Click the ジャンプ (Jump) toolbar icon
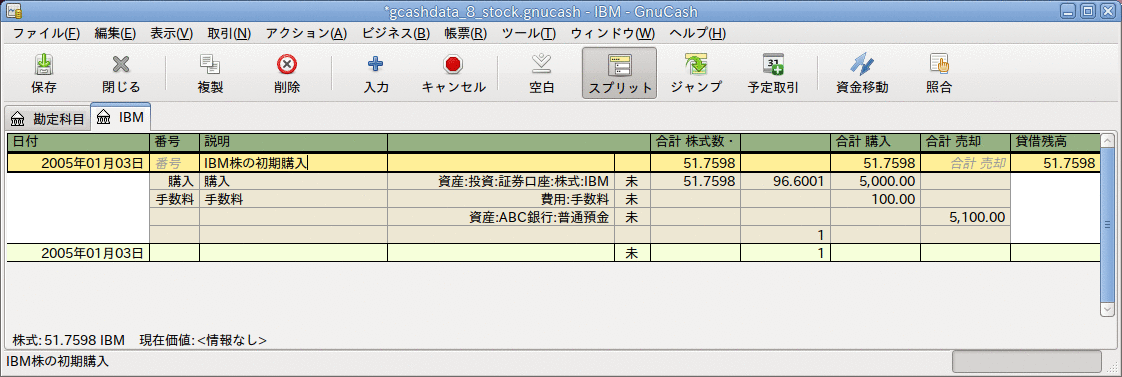 pyautogui.click(x=696, y=65)
